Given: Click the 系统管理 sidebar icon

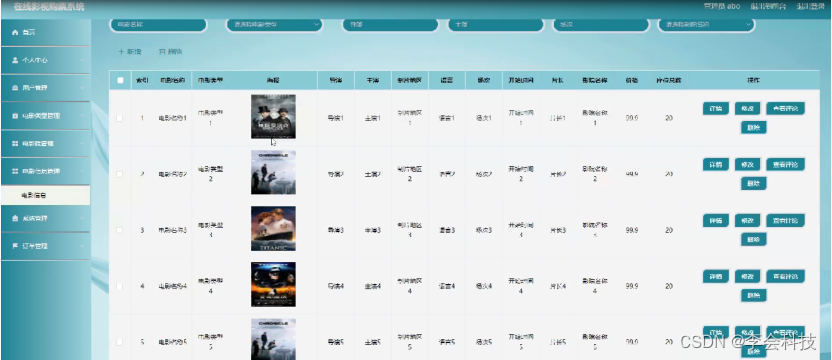Looking at the screenshot, I should point(15,219).
